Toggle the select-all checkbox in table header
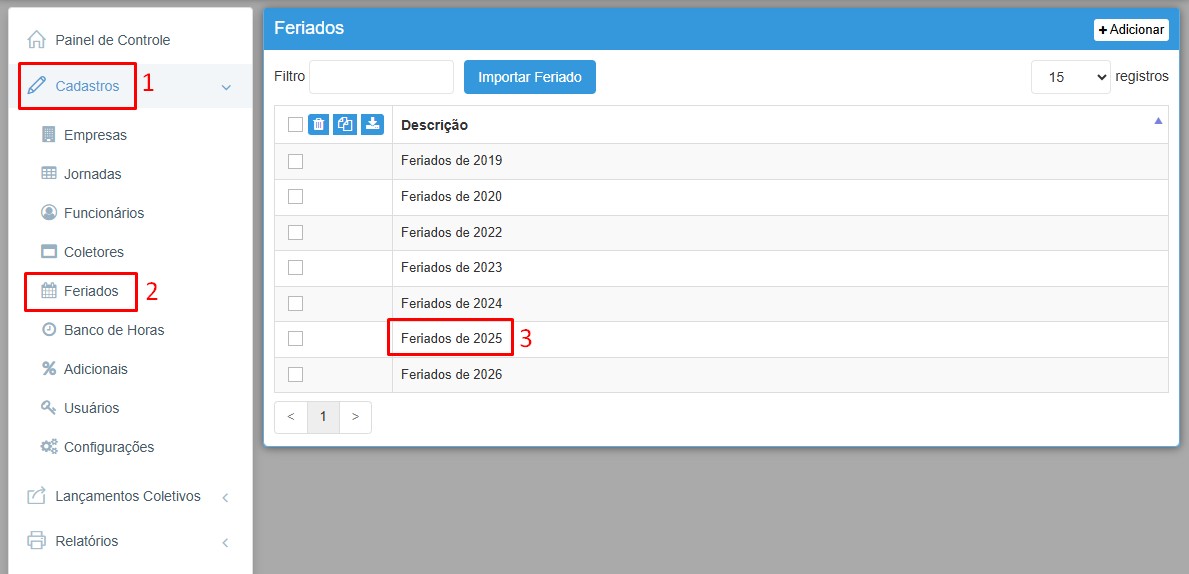This screenshot has height=574, width=1189. (295, 125)
